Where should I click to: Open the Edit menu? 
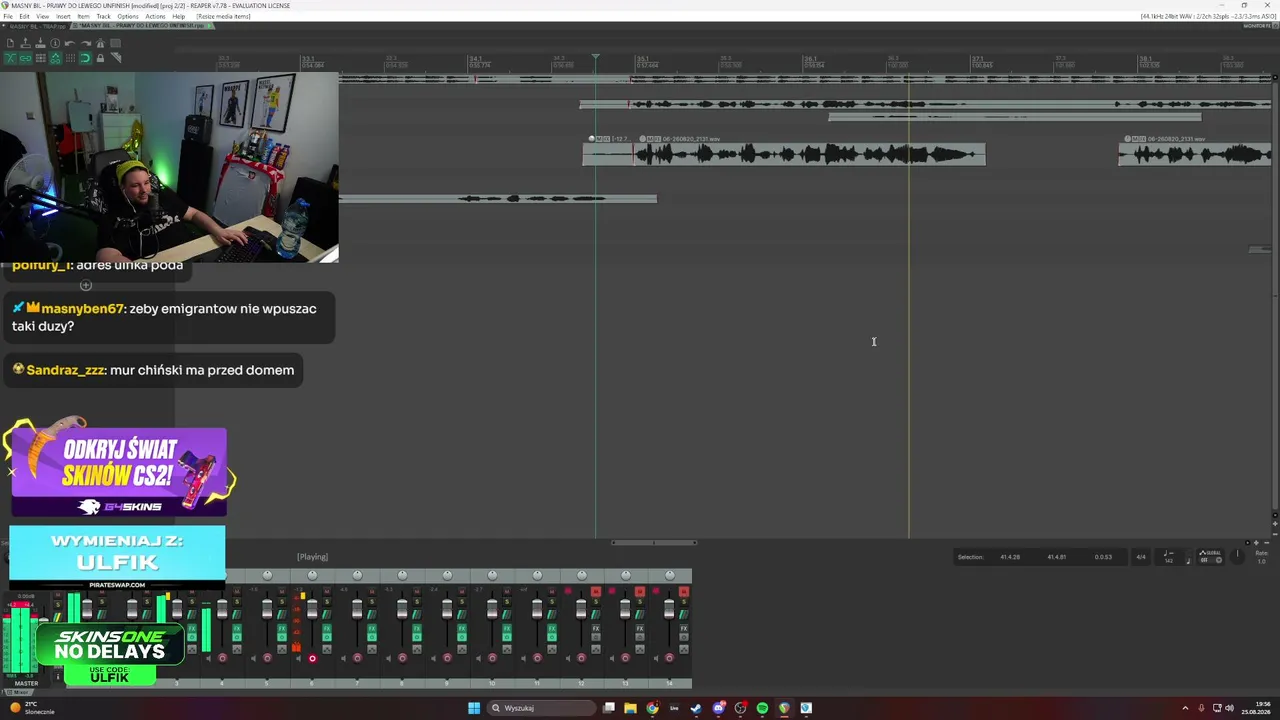click(24, 16)
